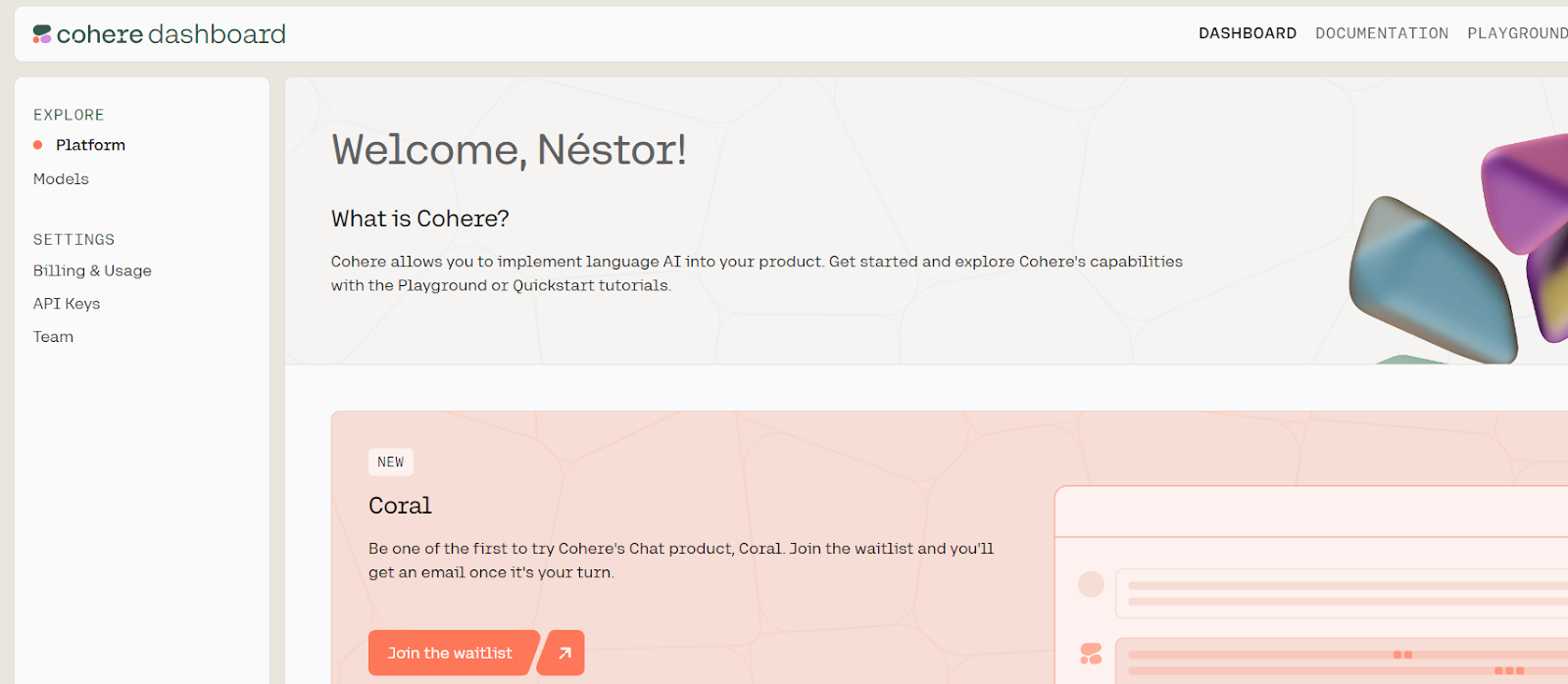Select Platform in the sidebar
This screenshot has width=1568, height=684.
[90, 145]
